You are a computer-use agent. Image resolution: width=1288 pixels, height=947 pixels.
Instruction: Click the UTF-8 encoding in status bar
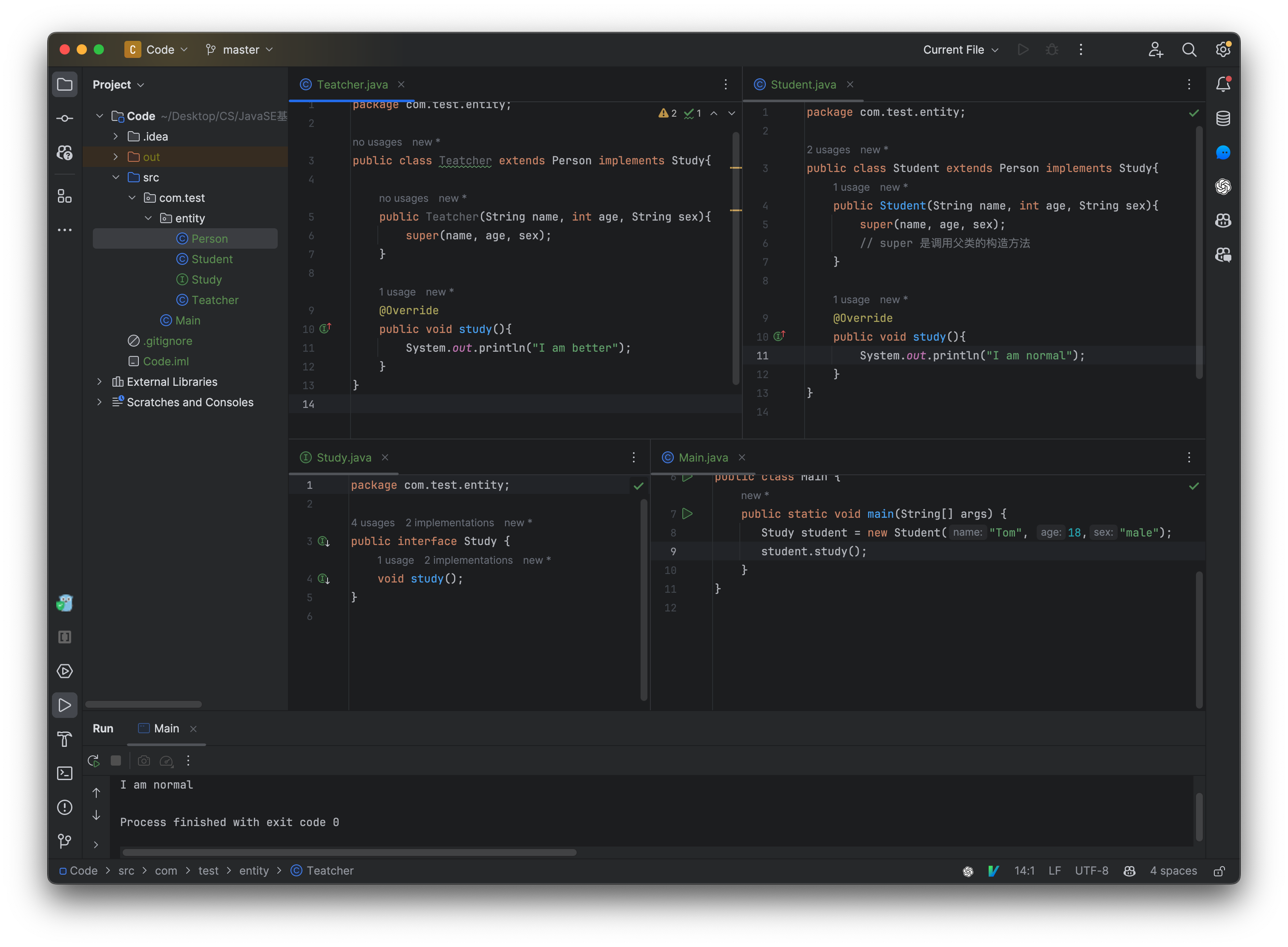point(1091,871)
